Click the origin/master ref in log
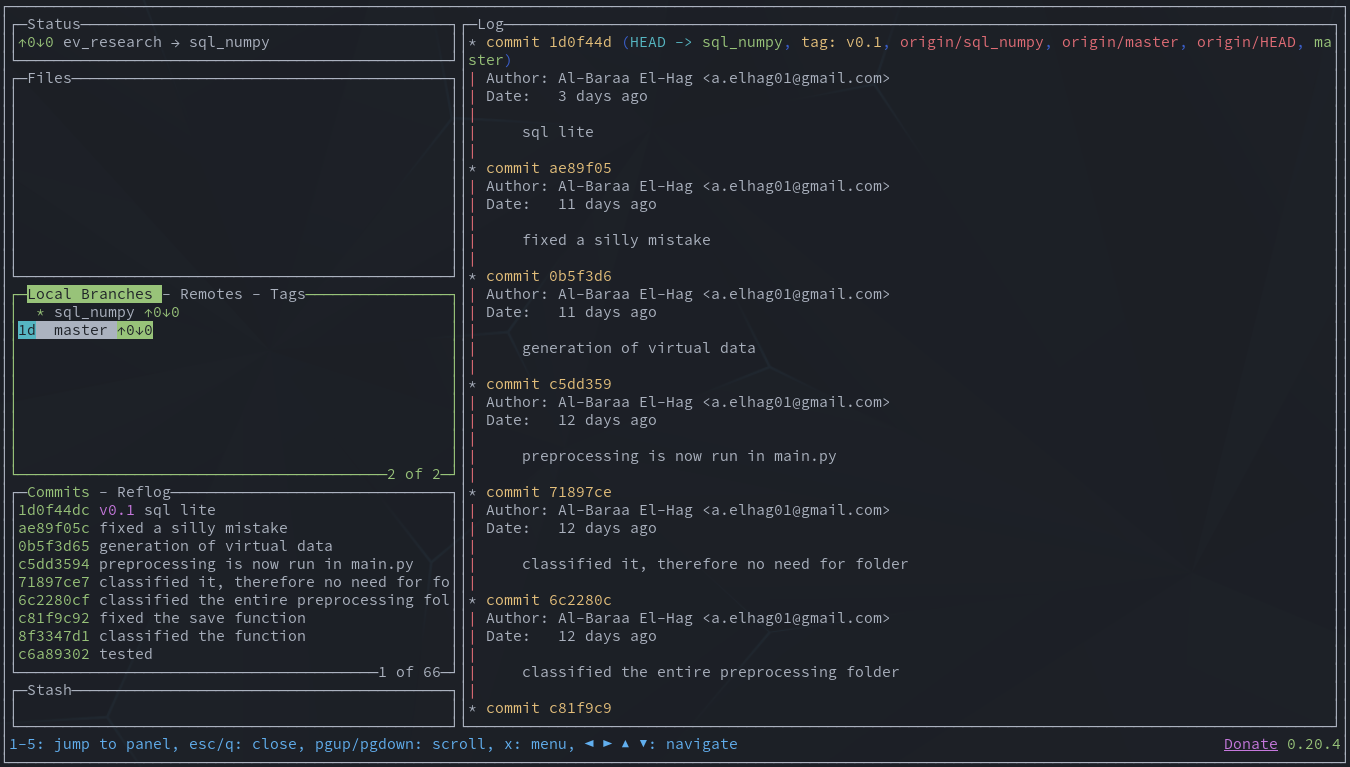 pos(1120,42)
